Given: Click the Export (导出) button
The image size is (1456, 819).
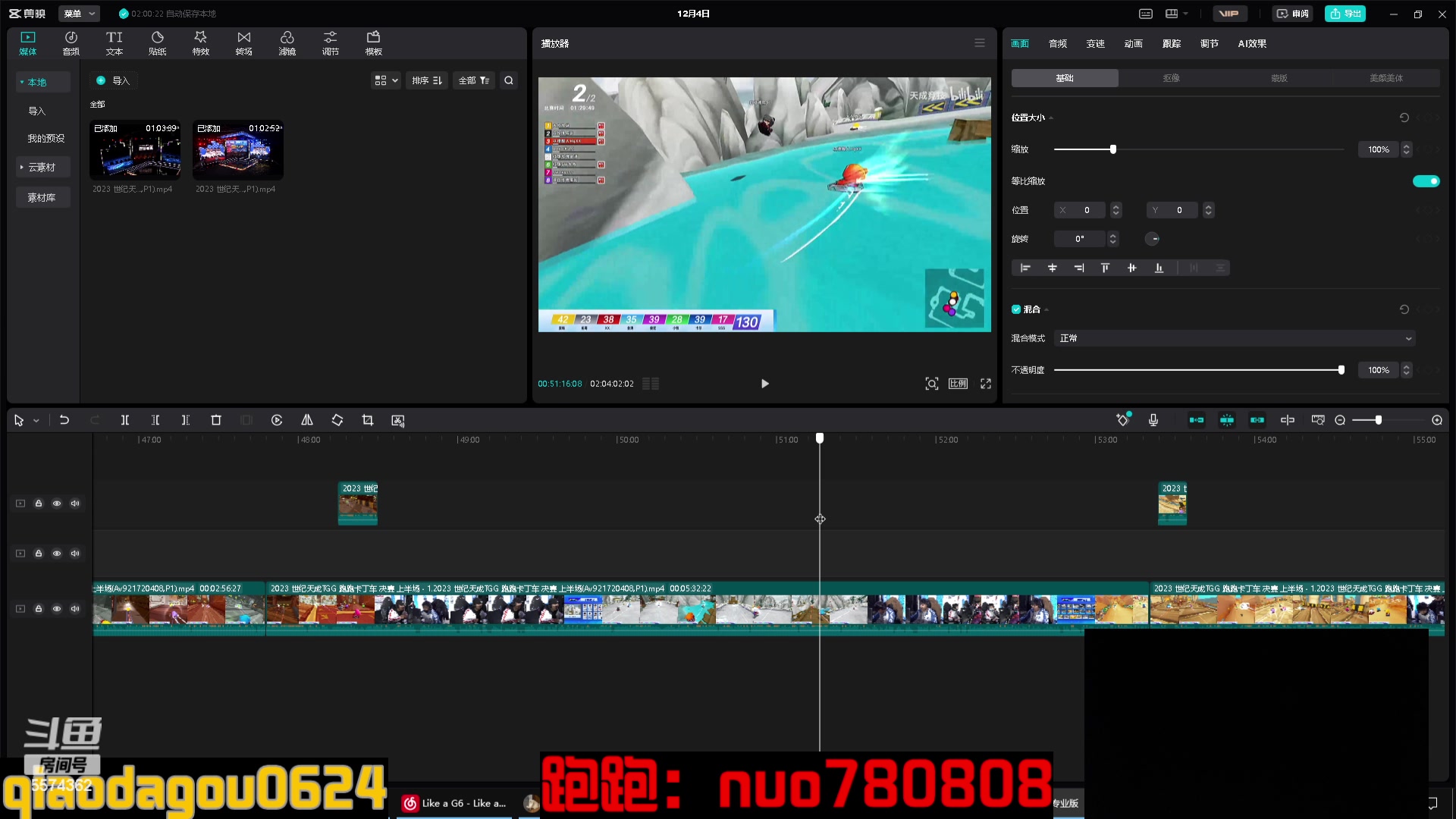Looking at the screenshot, I should [x=1345, y=14].
